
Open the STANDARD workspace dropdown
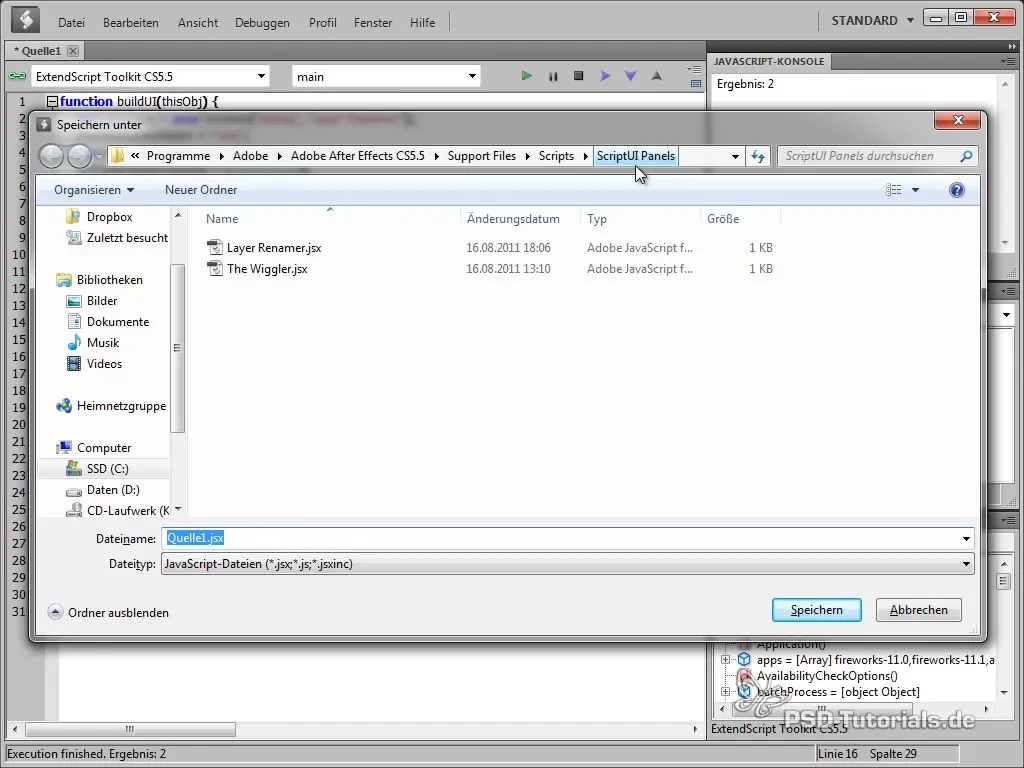click(x=872, y=20)
